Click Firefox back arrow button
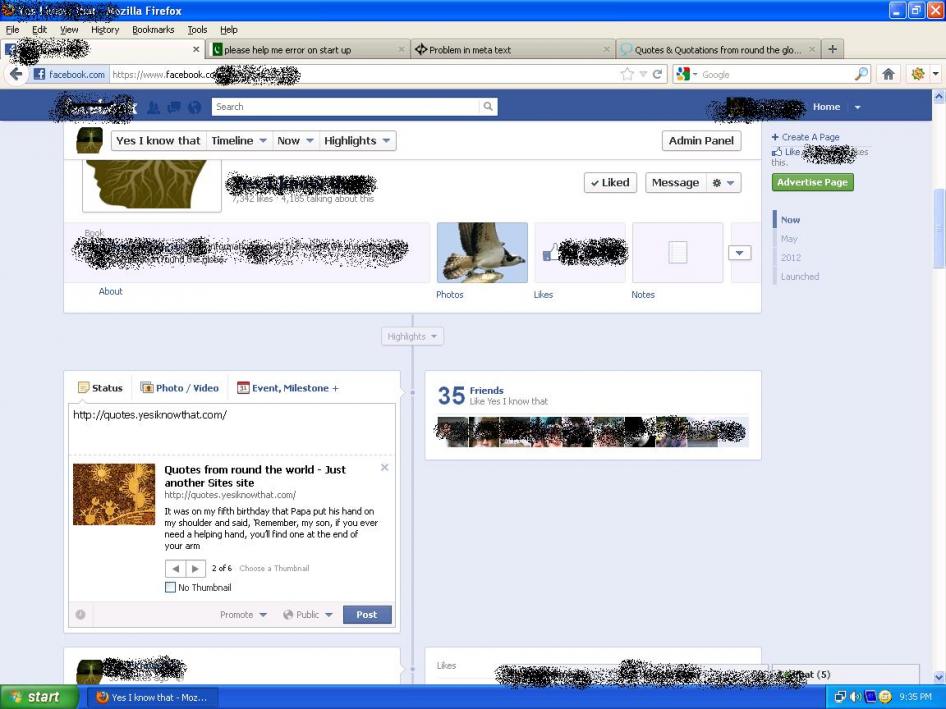This screenshot has height=709, width=946. pos(16,74)
